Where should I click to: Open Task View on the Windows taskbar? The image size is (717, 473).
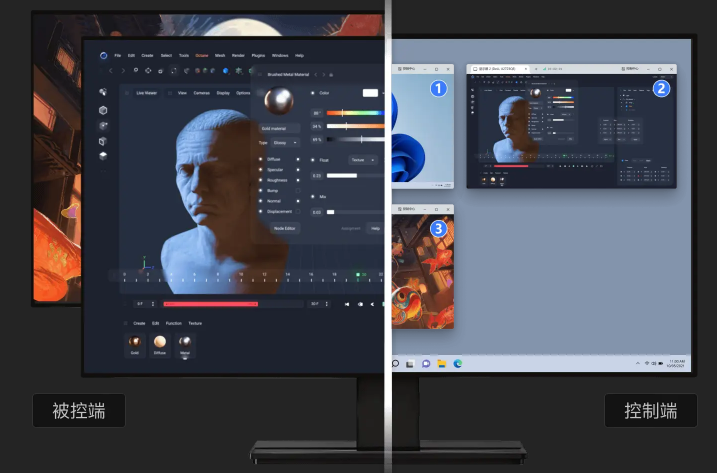[410, 364]
